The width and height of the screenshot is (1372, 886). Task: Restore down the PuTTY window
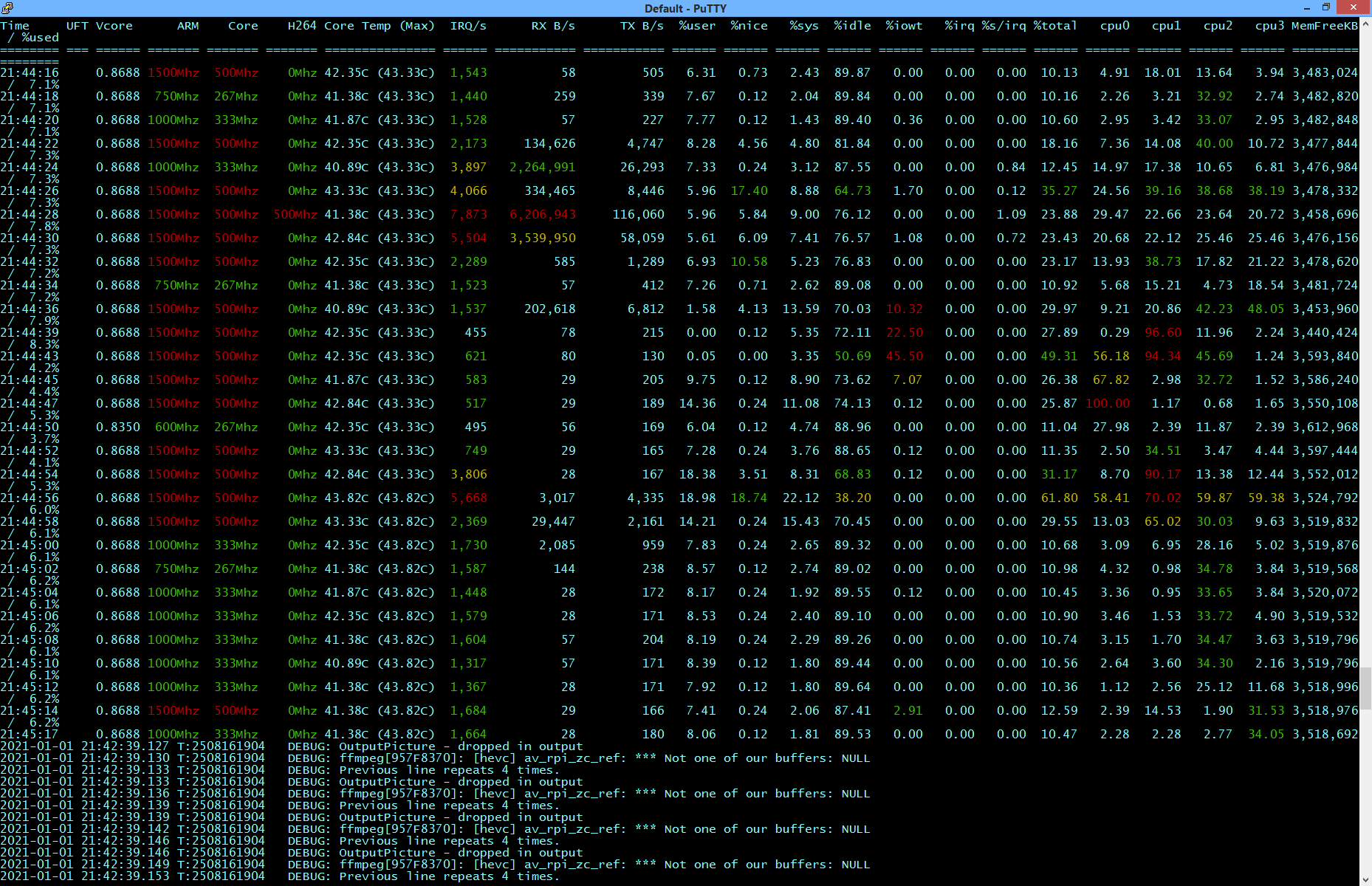click(x=1326, y=7)
